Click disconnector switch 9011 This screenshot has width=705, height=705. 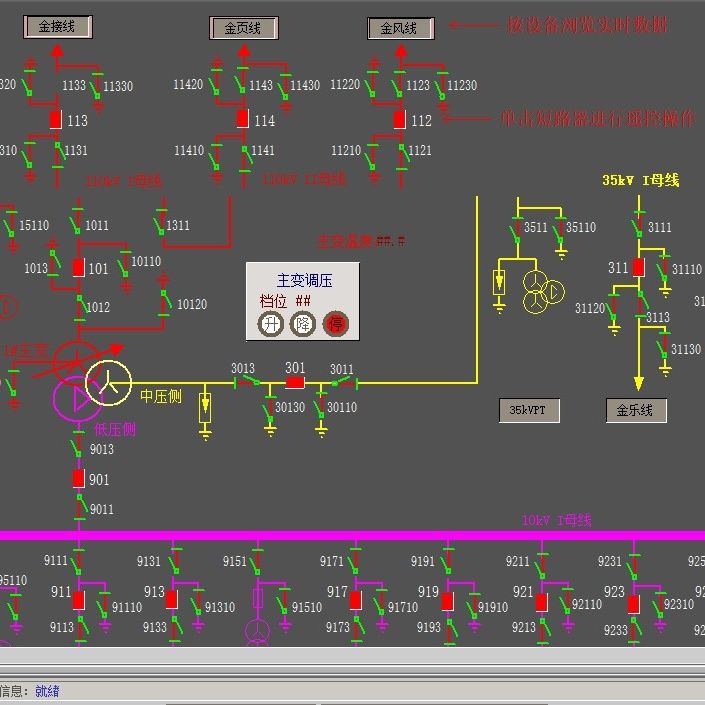click(x=80, y=505)
